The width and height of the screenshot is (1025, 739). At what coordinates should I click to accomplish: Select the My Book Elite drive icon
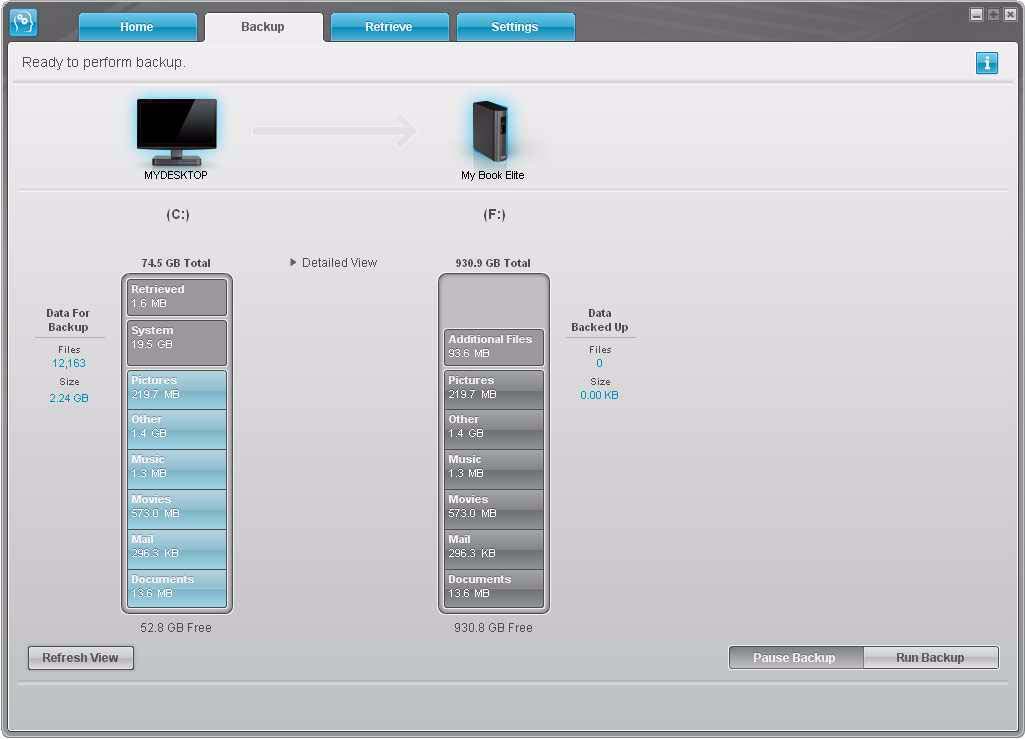click(x=490, y=131)
